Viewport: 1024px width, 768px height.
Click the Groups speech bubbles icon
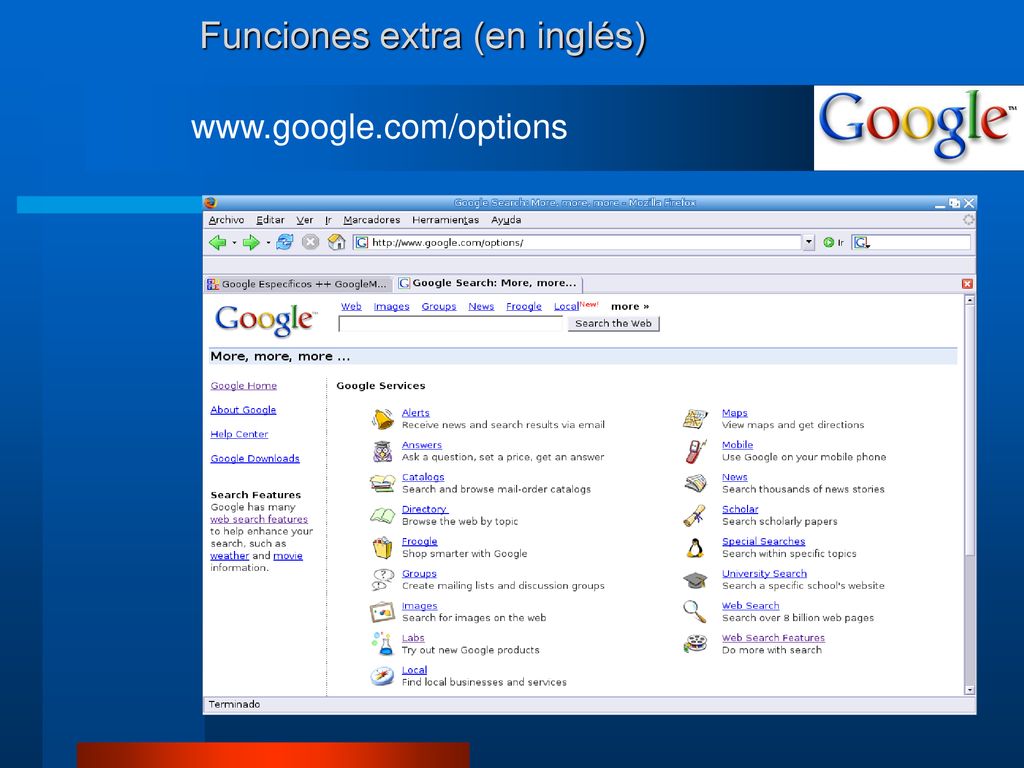[x=383, y=580]
